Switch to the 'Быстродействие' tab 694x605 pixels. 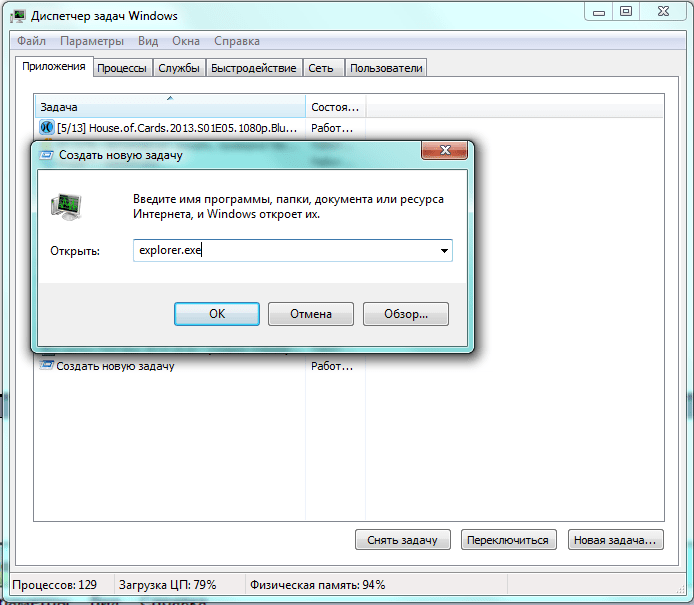[254, 68]
